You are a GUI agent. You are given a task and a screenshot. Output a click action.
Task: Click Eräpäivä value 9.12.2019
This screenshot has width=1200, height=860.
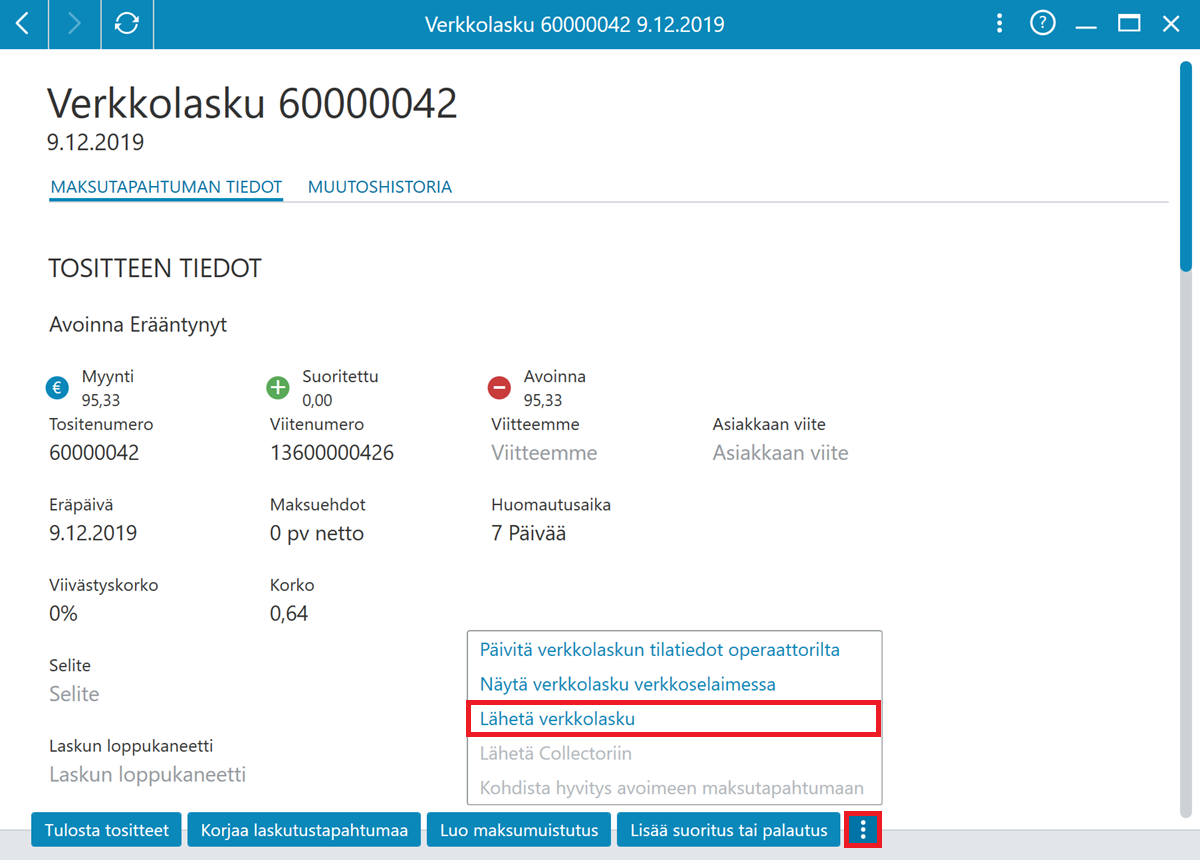pyautogui.click(x=93, y=533)
